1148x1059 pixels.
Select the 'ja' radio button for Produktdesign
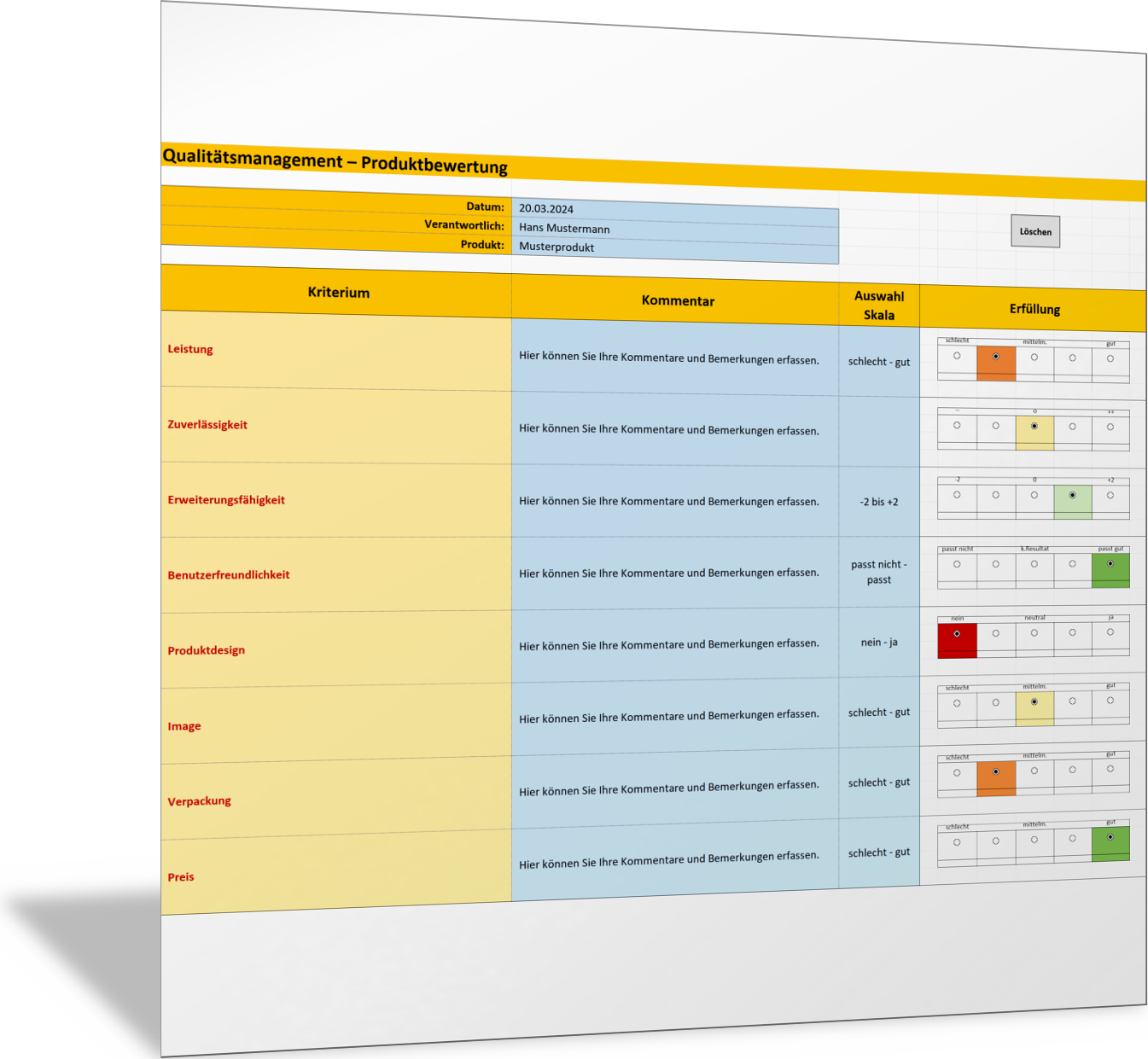coord(1110,632)
